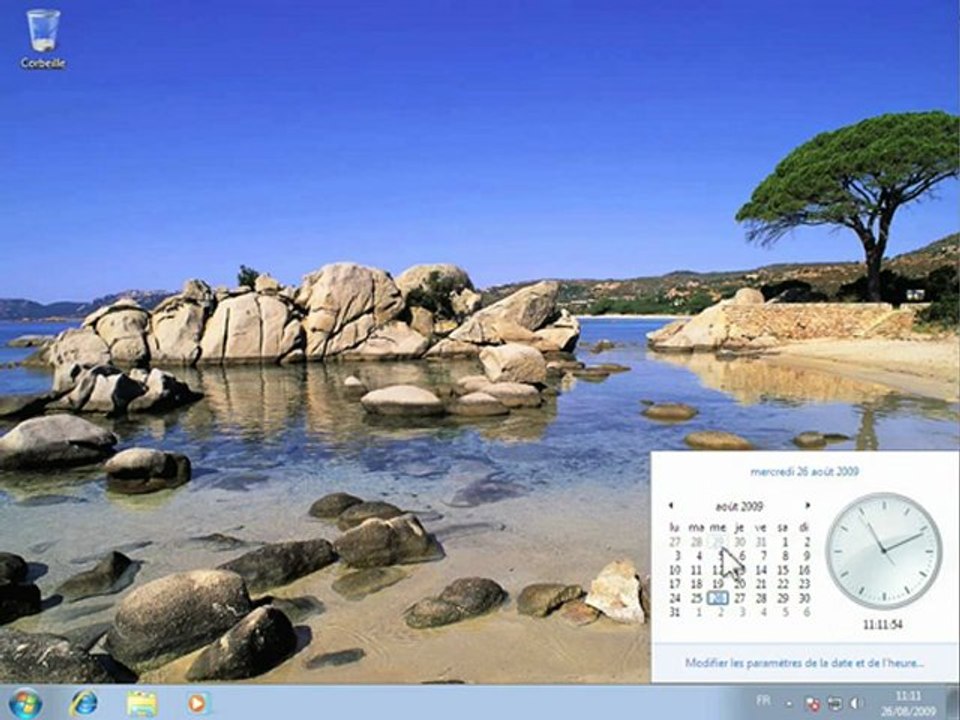Click 'mercredi 26 août 2009' date link

click(804, 471)
